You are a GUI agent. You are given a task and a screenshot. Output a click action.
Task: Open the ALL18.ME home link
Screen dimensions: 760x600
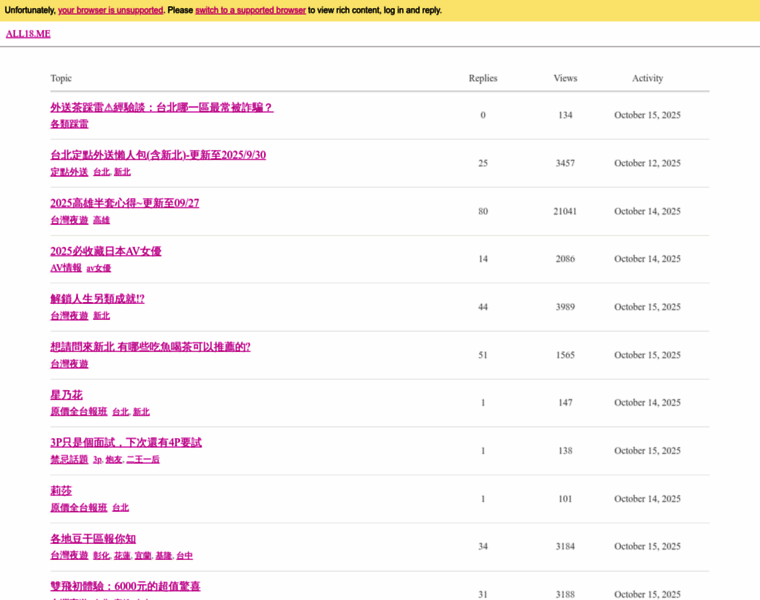[x=28, y=34]
